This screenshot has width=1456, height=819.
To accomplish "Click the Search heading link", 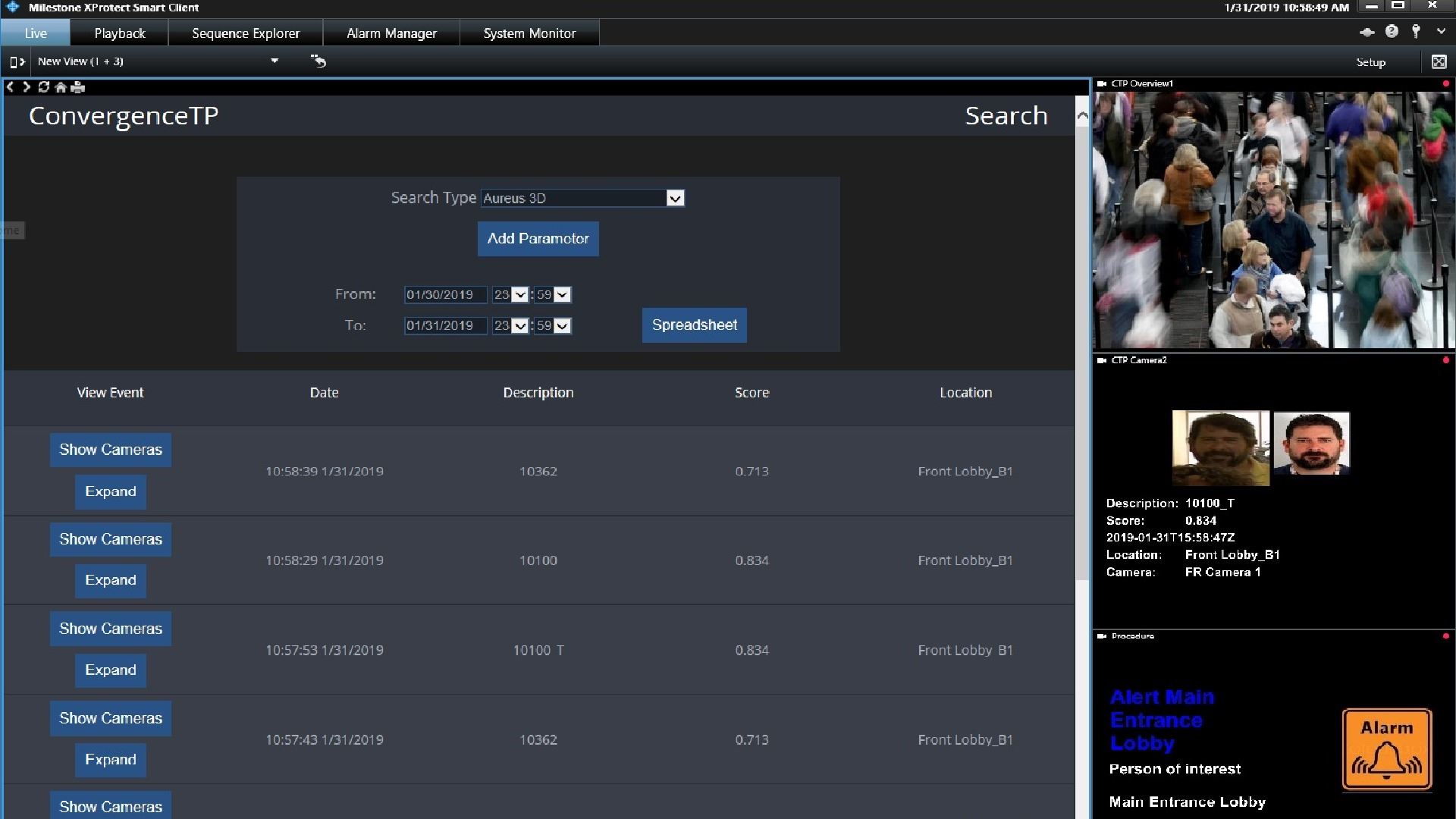I will 1006,116.
